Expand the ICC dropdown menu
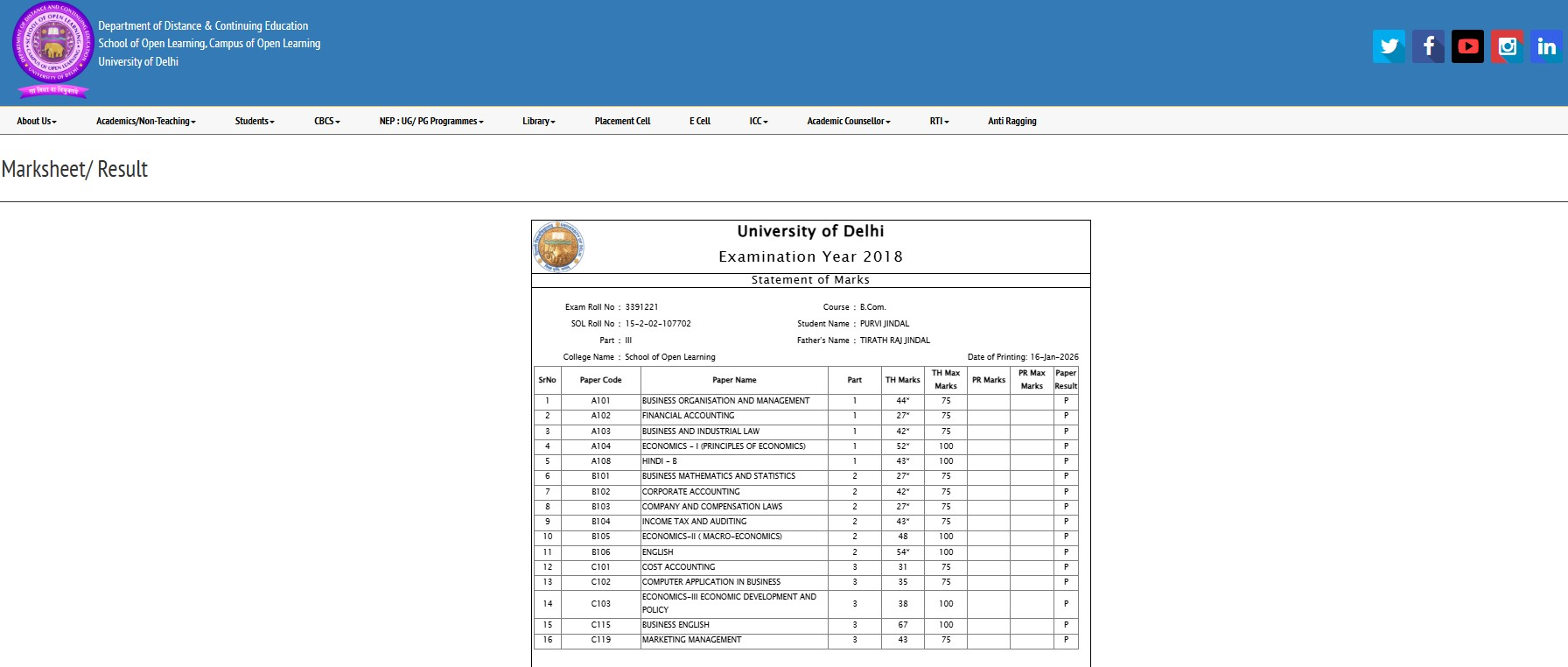 758,122
